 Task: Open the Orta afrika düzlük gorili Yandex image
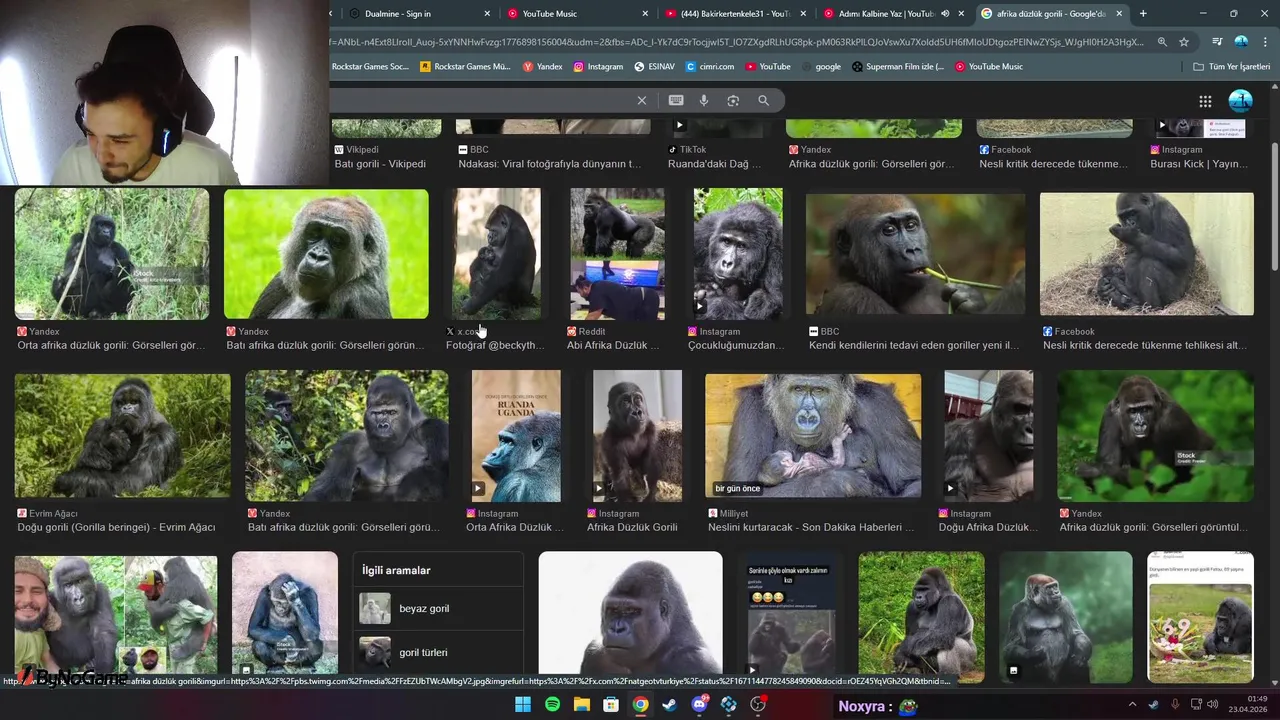coord(112,254)
